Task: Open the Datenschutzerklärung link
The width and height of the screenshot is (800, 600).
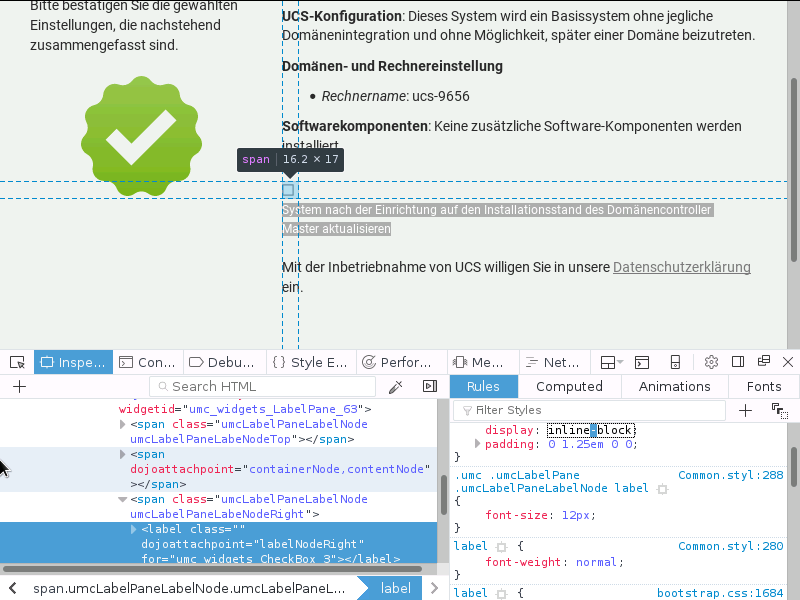Action: pyautogui.click(x=681, y=267)
